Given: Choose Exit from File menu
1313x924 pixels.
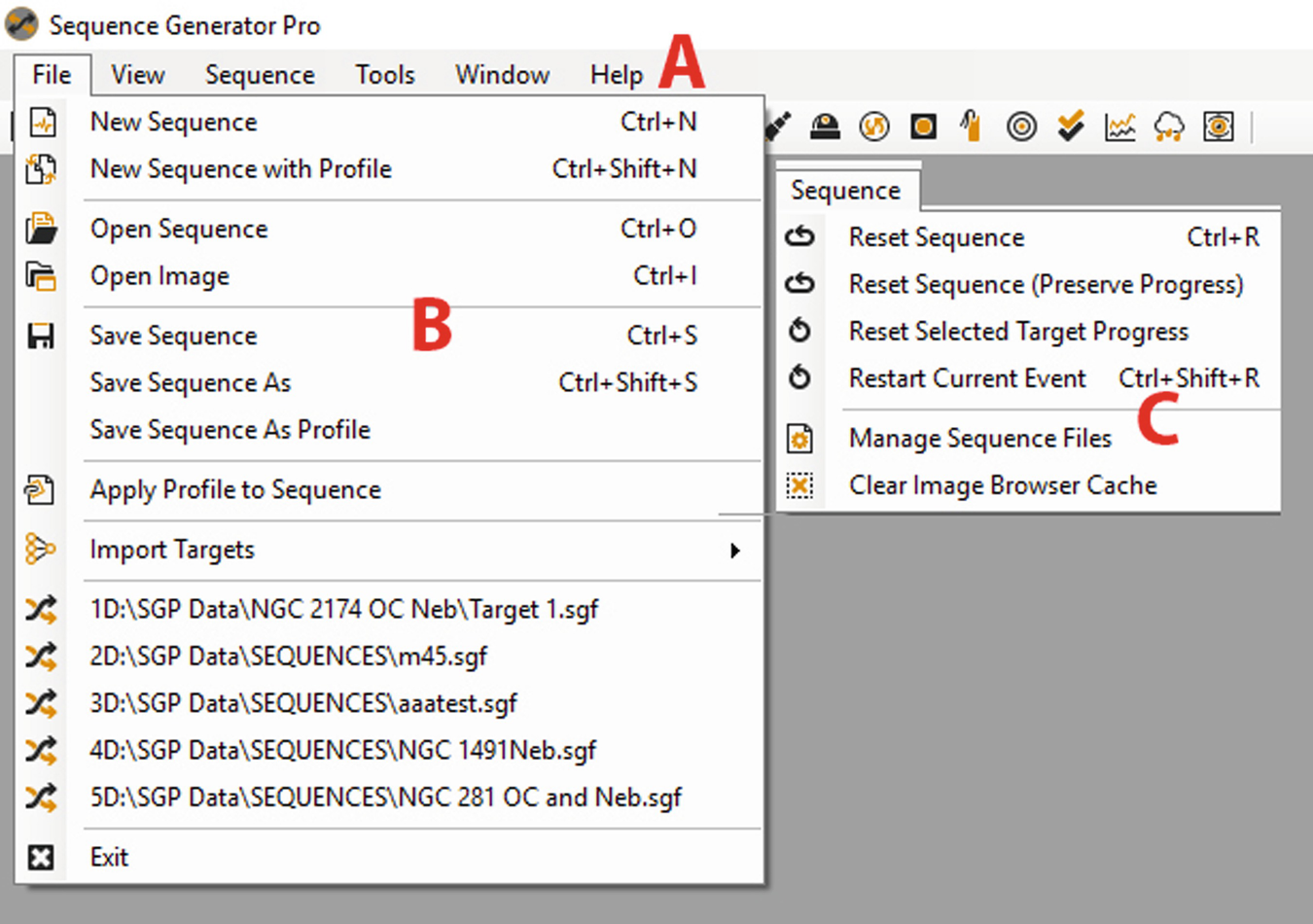Looking at the screenshot, I should click(x=389, y=857).
